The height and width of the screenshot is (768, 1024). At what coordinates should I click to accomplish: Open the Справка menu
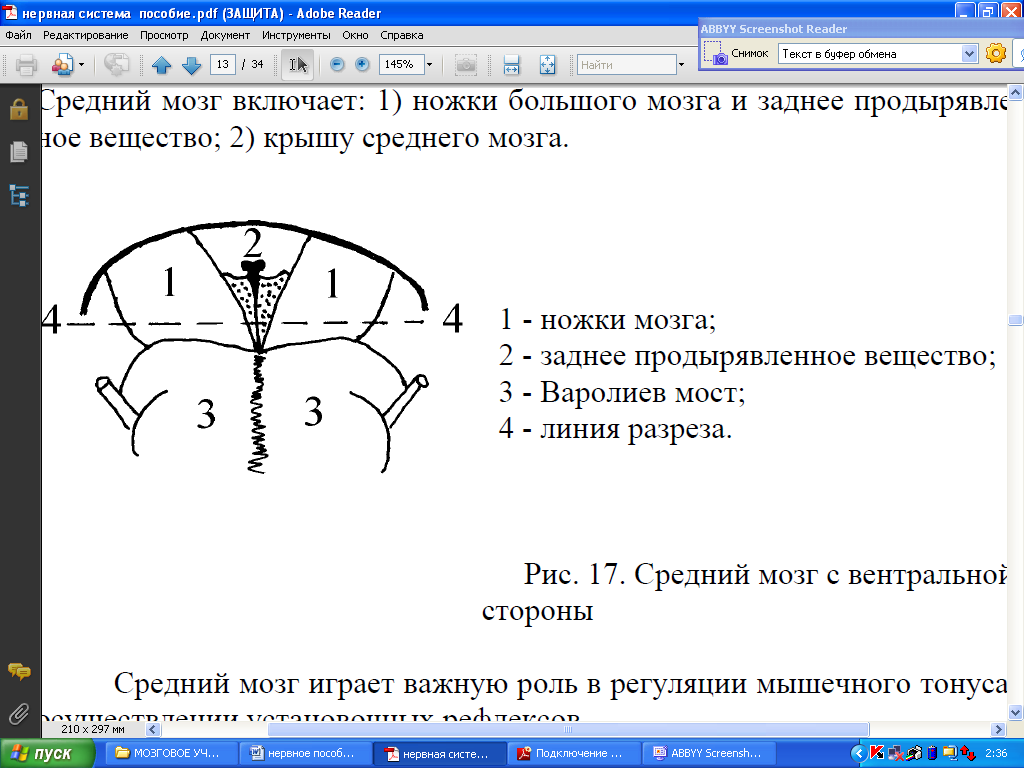tap(402, 35)
